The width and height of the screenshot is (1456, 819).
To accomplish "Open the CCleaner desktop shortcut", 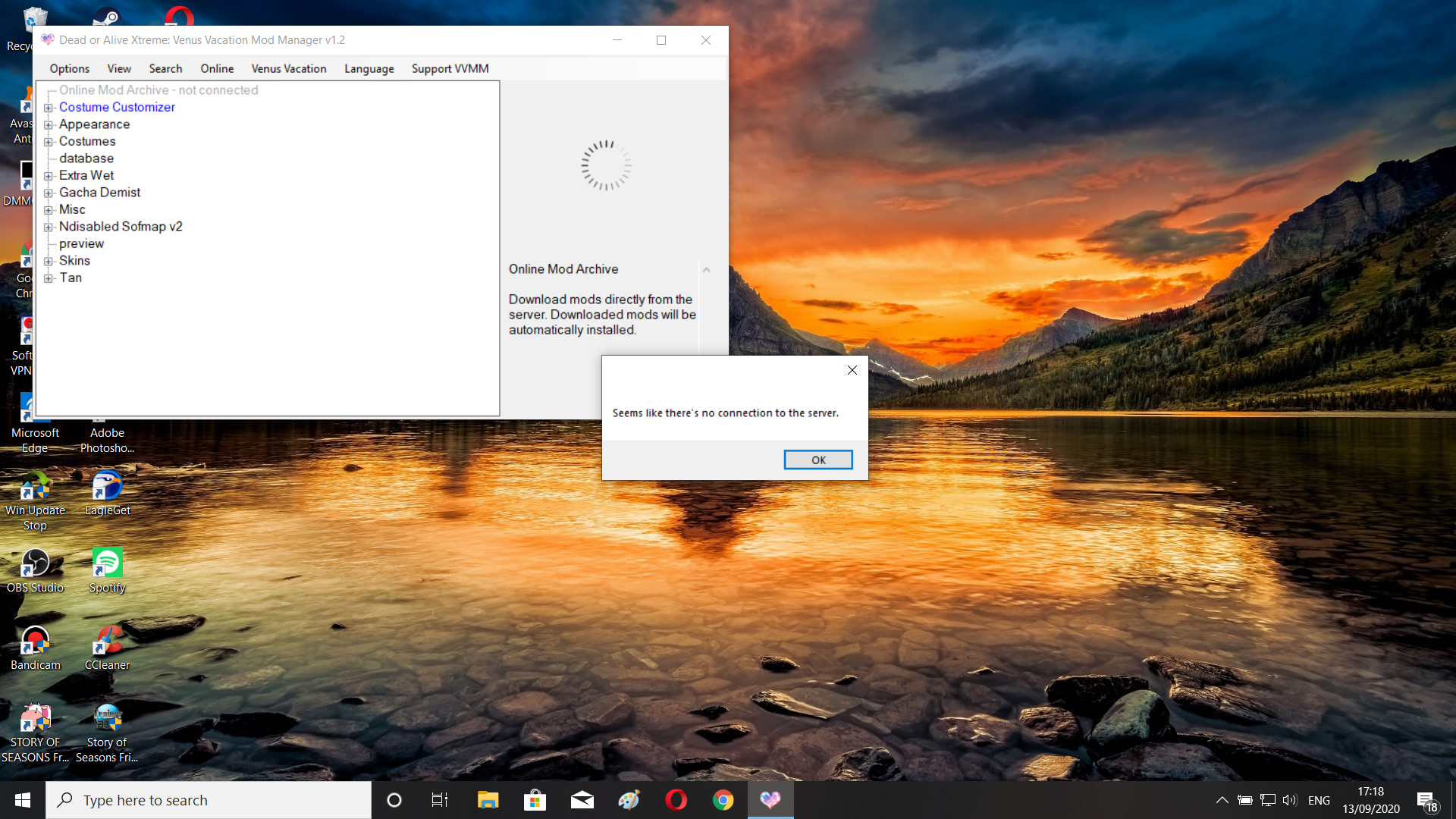I will (x=107, y=642).
